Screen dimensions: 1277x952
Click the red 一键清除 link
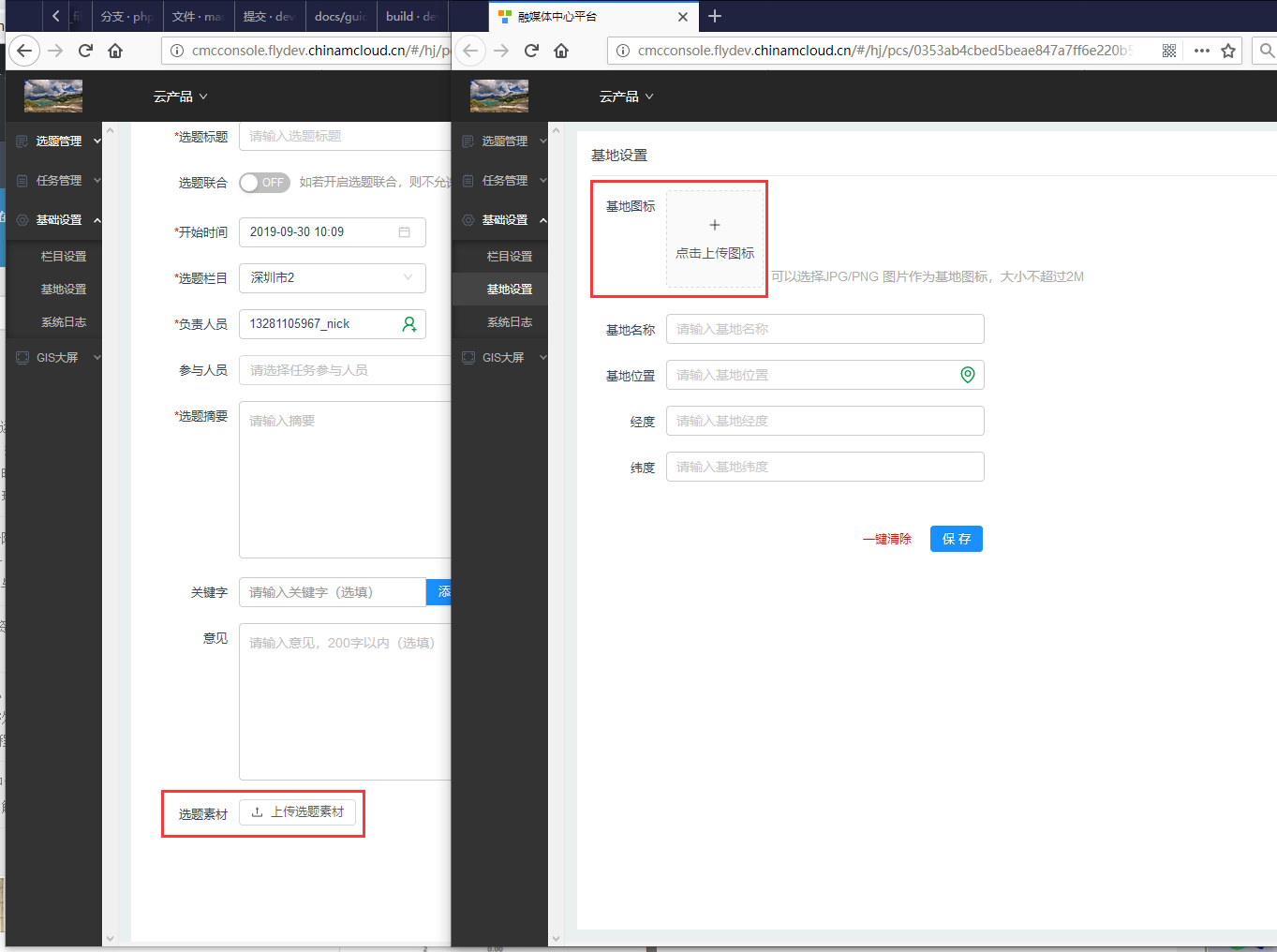[x=887, y=540]
